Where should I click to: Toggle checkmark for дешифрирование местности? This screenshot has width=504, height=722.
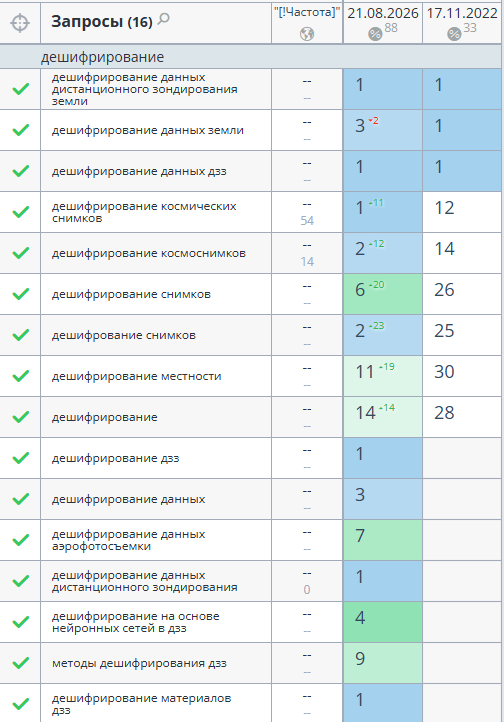(x=20, y=376)
